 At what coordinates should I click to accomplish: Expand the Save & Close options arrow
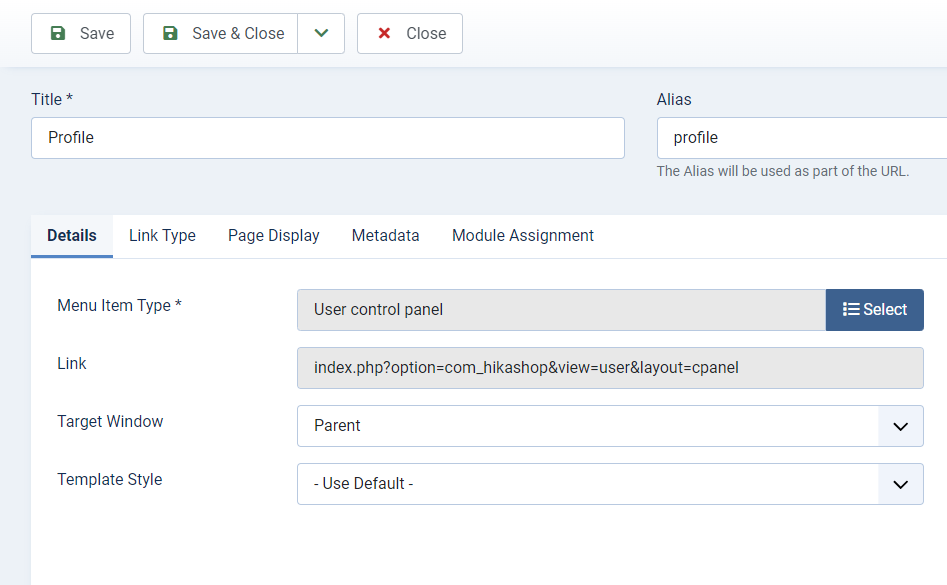click(x=321, y=34)
